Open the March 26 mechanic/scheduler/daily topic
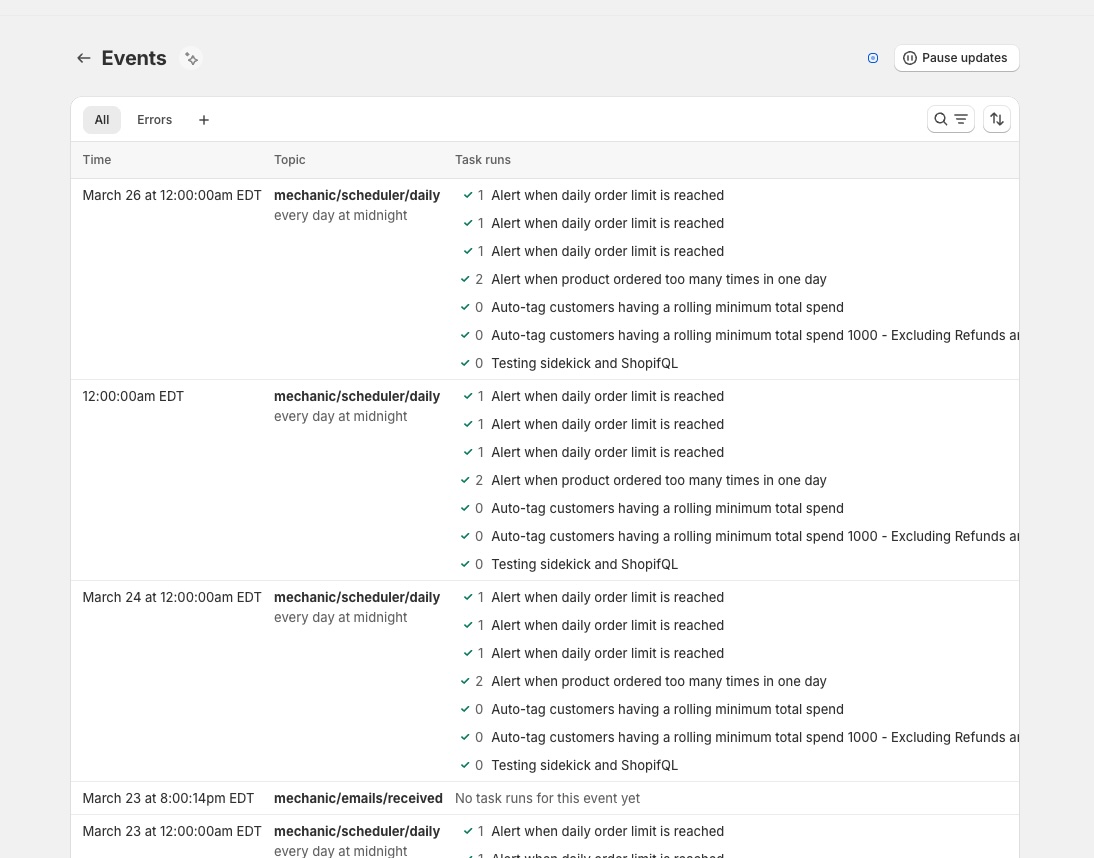 [x=356, y=195]
